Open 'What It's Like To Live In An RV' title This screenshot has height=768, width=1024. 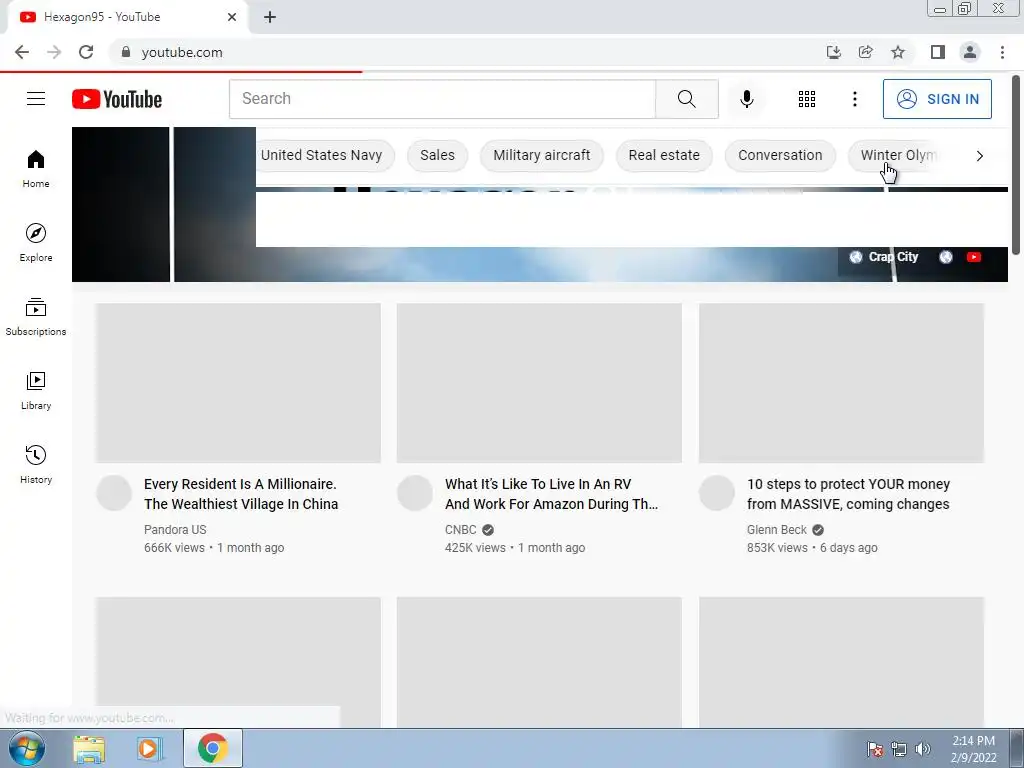click(551, 494)
